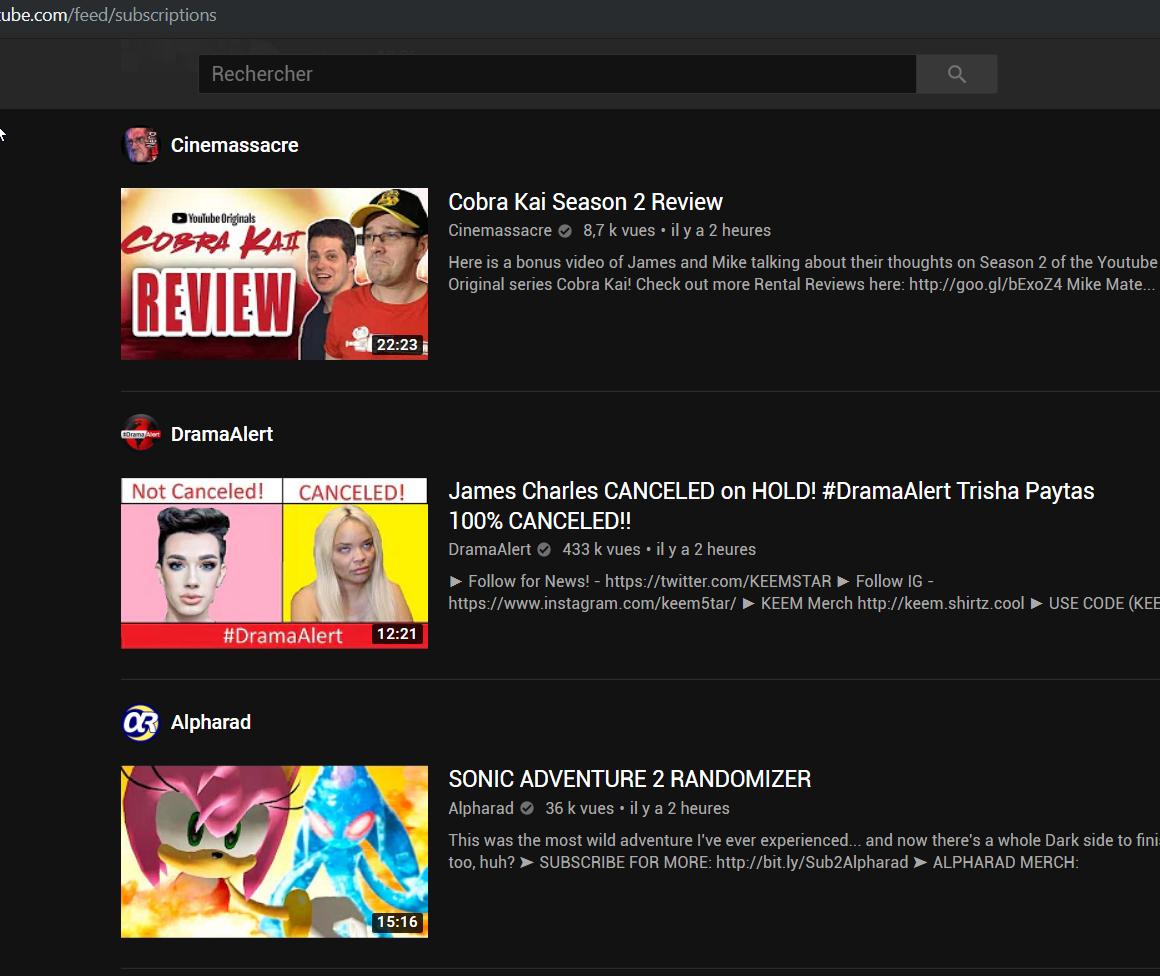1160x976 pixels.
Task: Click Cinemassacre channel name under video title
Action: pyautogui.click(x=500, y=230)
